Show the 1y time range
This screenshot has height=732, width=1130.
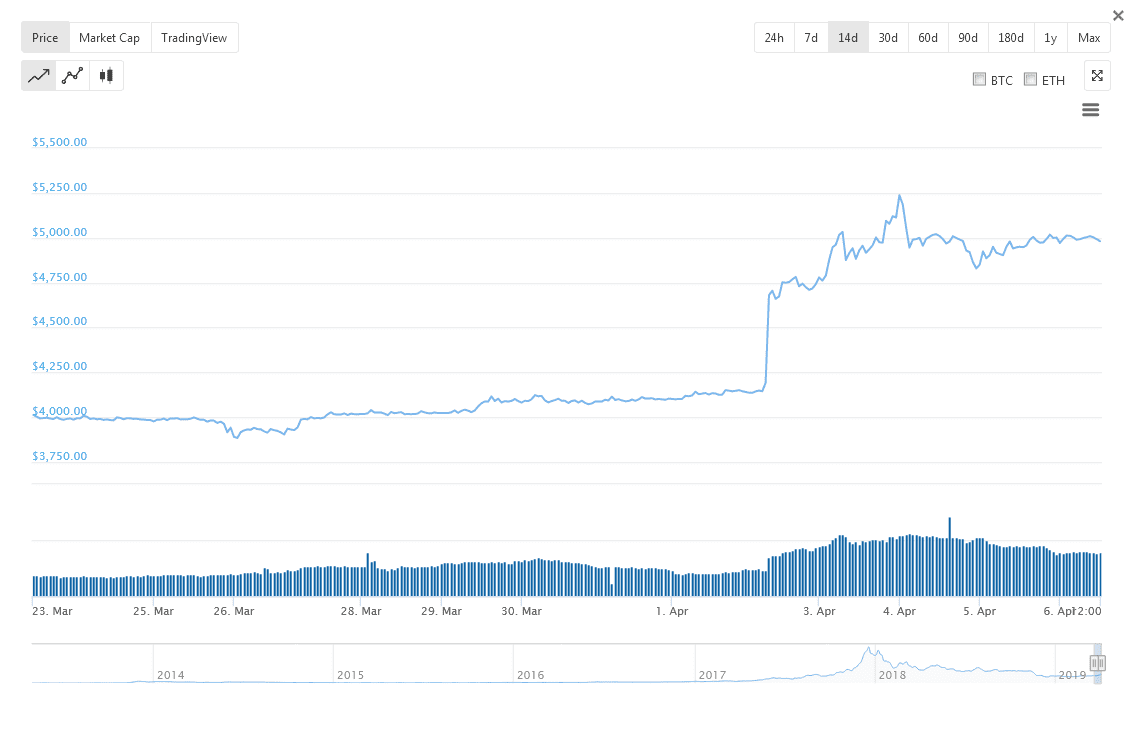pyautogui.click(x=1050, y=37)
